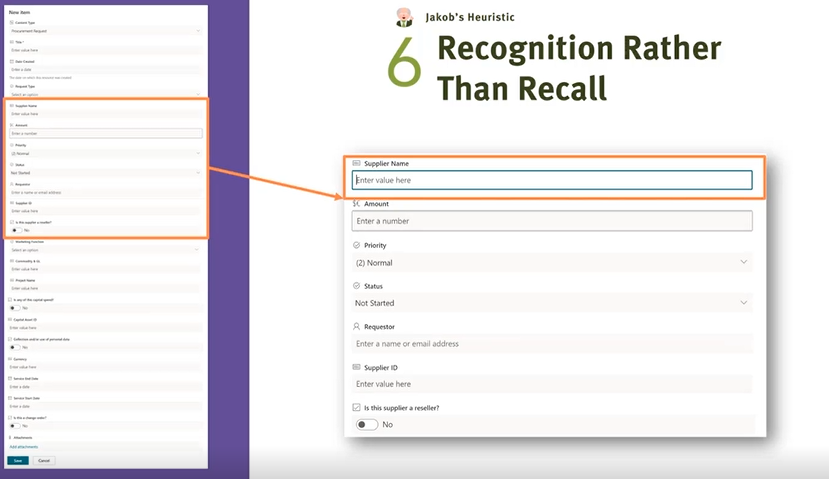Toggle the personal data collection switch
The height and width of the screenshot is (479, 829).
(15, 347)
